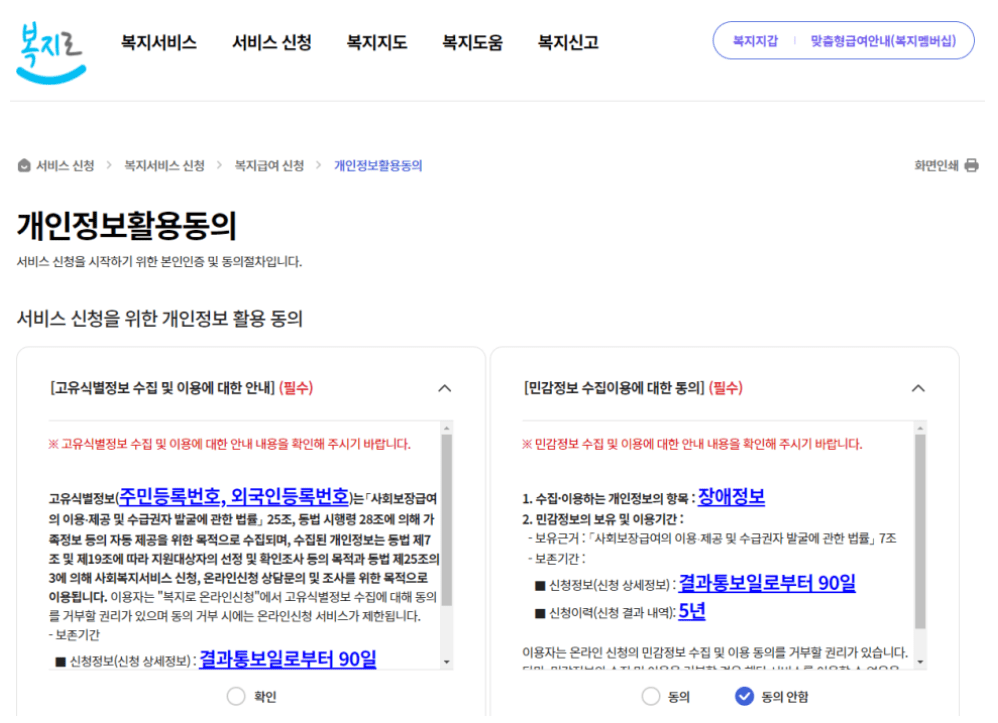The height and width of the screenshot is (723, 998).
Task: Collapse the 민감정보 수집이용 동의 panel
Action: click(918, 389)
